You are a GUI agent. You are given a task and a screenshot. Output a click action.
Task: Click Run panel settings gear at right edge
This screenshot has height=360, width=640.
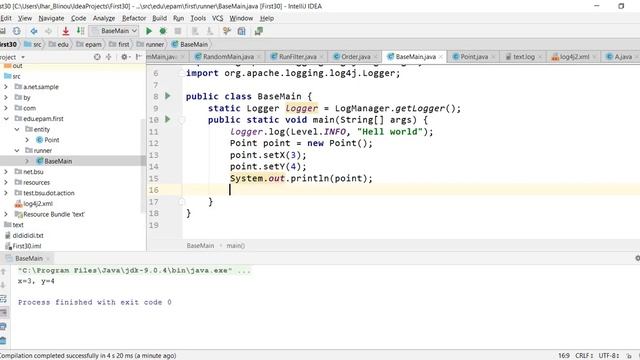637,258
